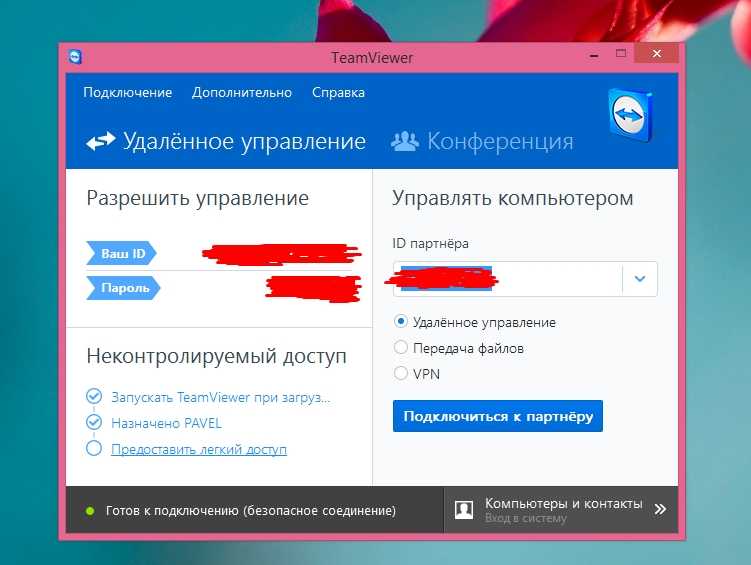Open Предоставить легкий доступ link
This screenshot has height=565, width=751.
(x=199, y=449)
